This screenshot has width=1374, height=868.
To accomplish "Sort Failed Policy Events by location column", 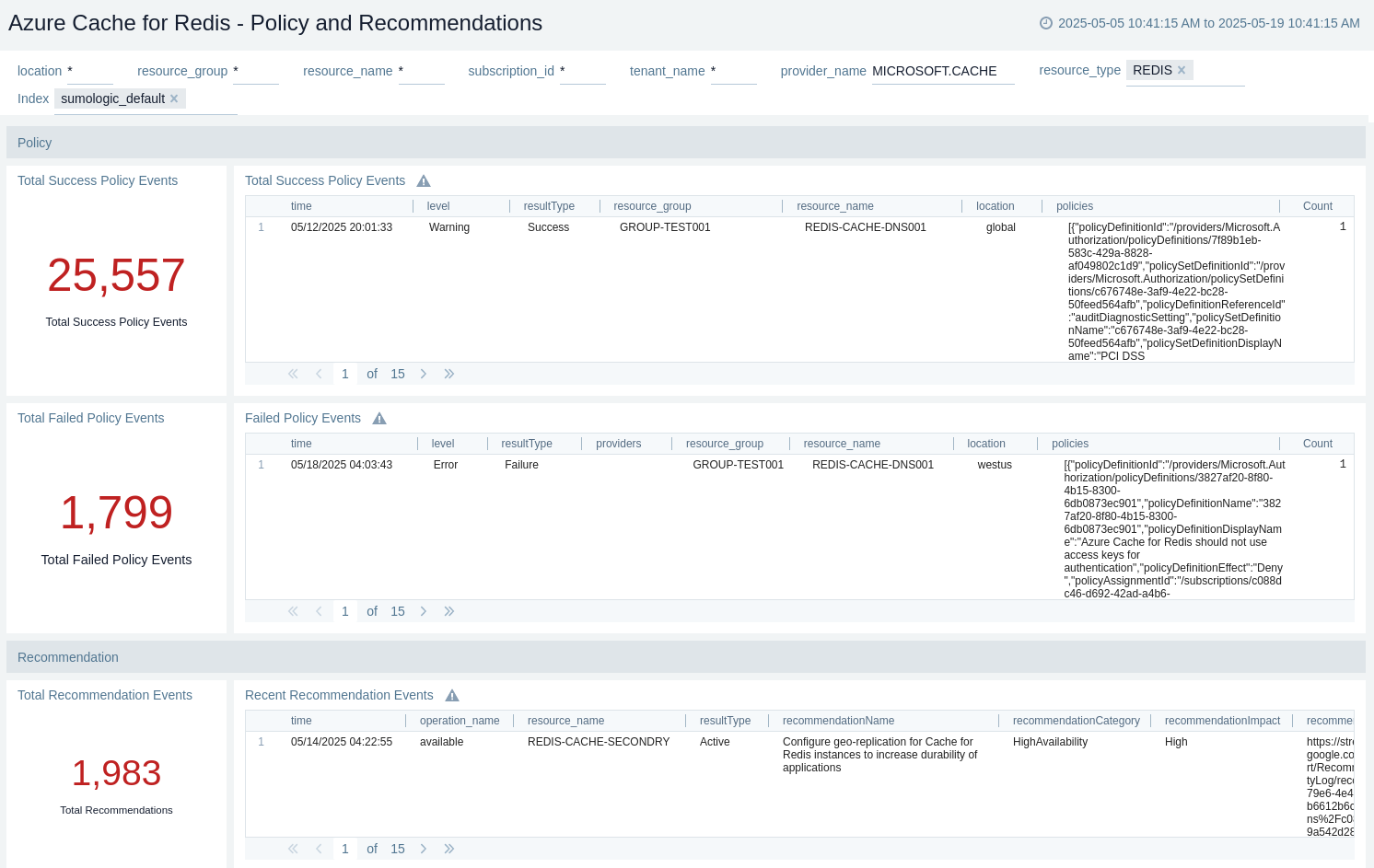I will point(986,444).
